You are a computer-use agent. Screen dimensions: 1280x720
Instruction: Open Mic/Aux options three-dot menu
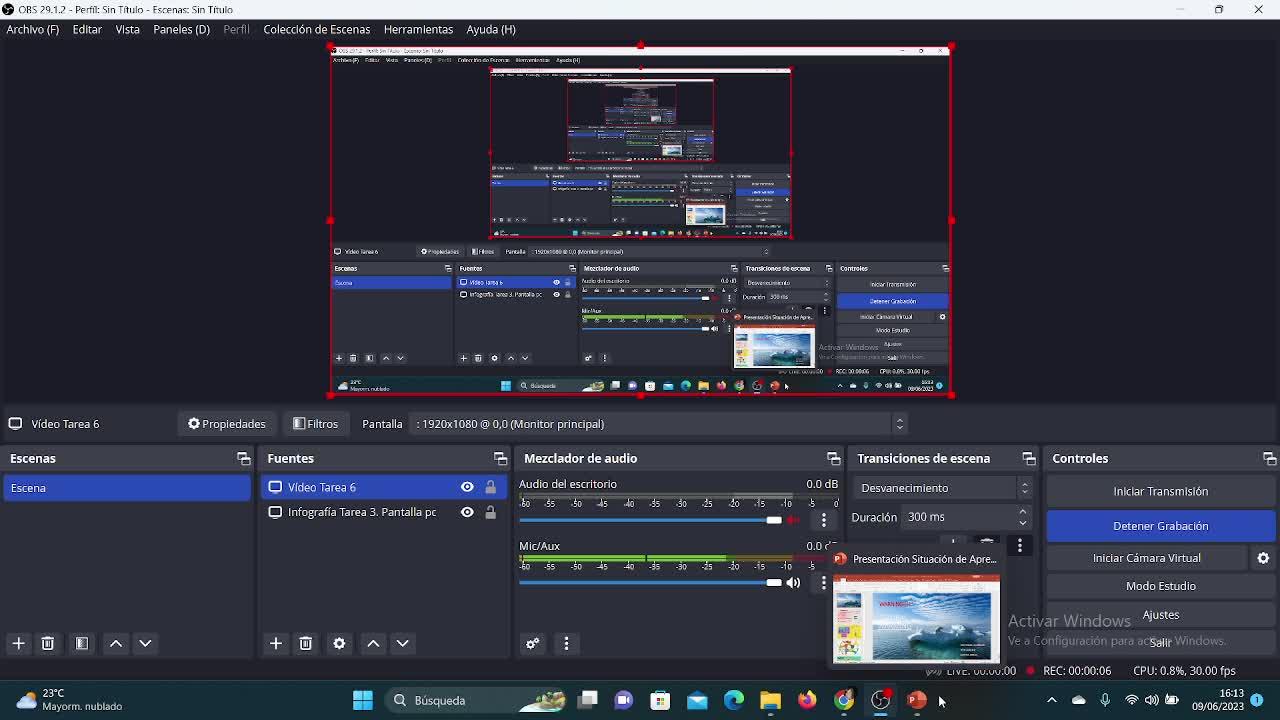point(824,582)
